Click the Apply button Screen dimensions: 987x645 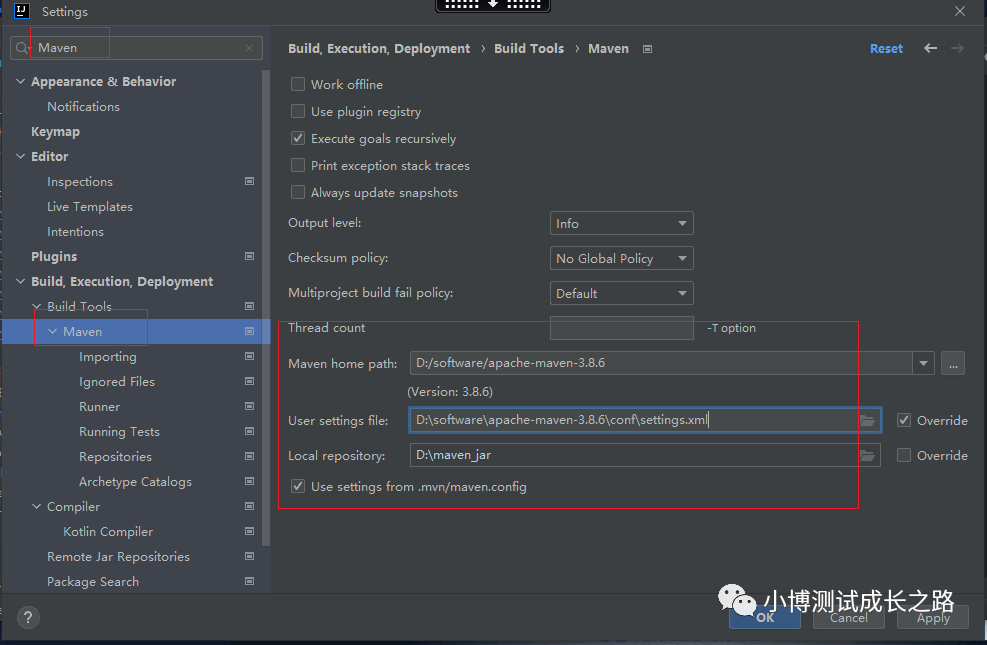(x=933, y=617)
